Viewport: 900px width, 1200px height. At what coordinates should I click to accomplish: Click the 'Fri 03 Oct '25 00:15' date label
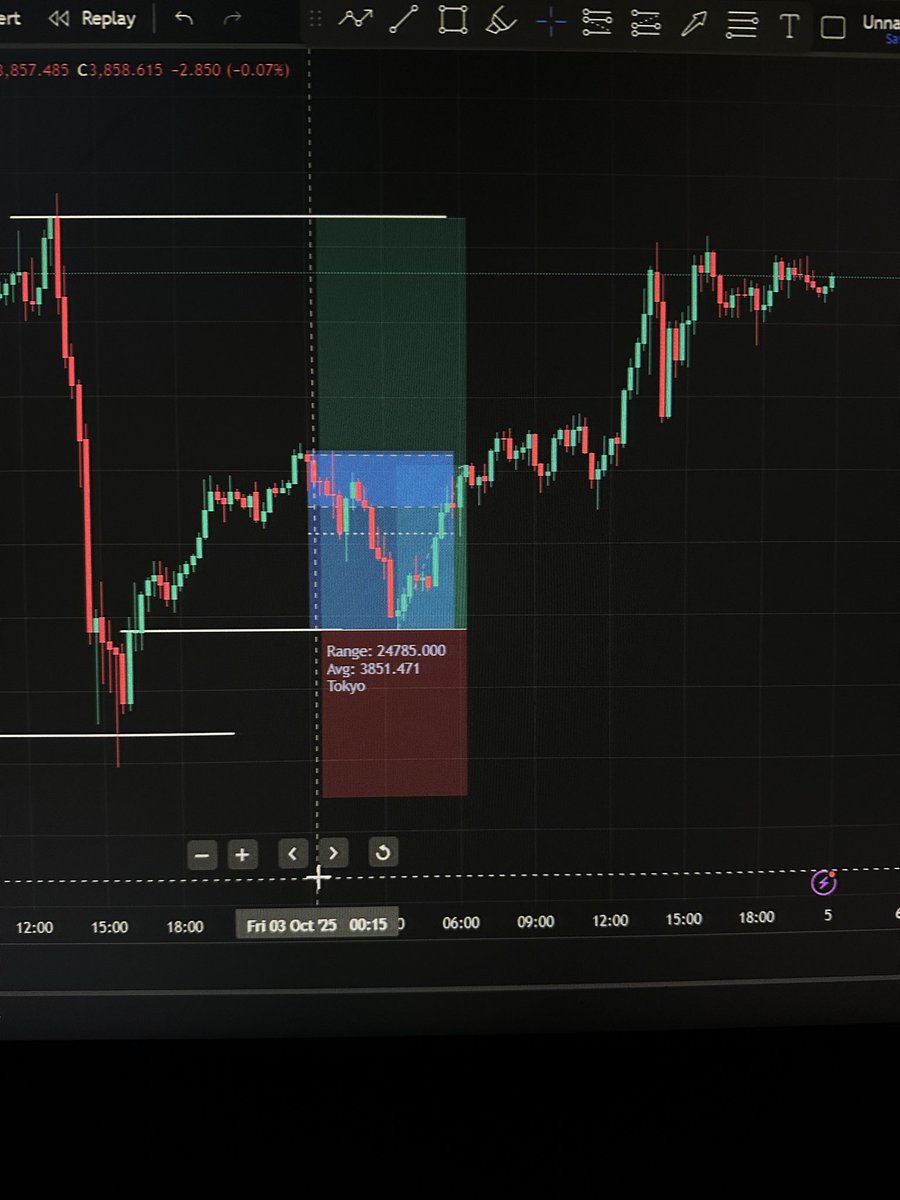(x=317, y=925)
